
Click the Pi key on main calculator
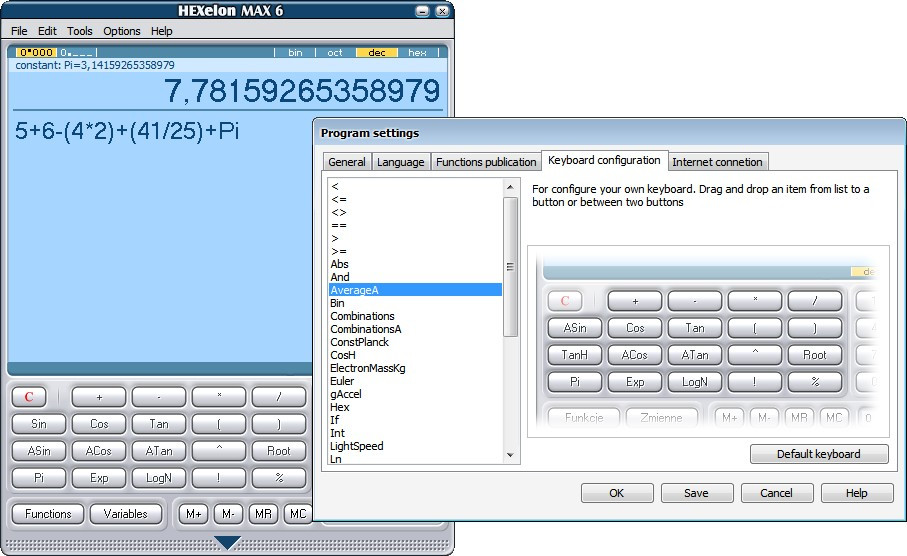[x=39, y=478]
